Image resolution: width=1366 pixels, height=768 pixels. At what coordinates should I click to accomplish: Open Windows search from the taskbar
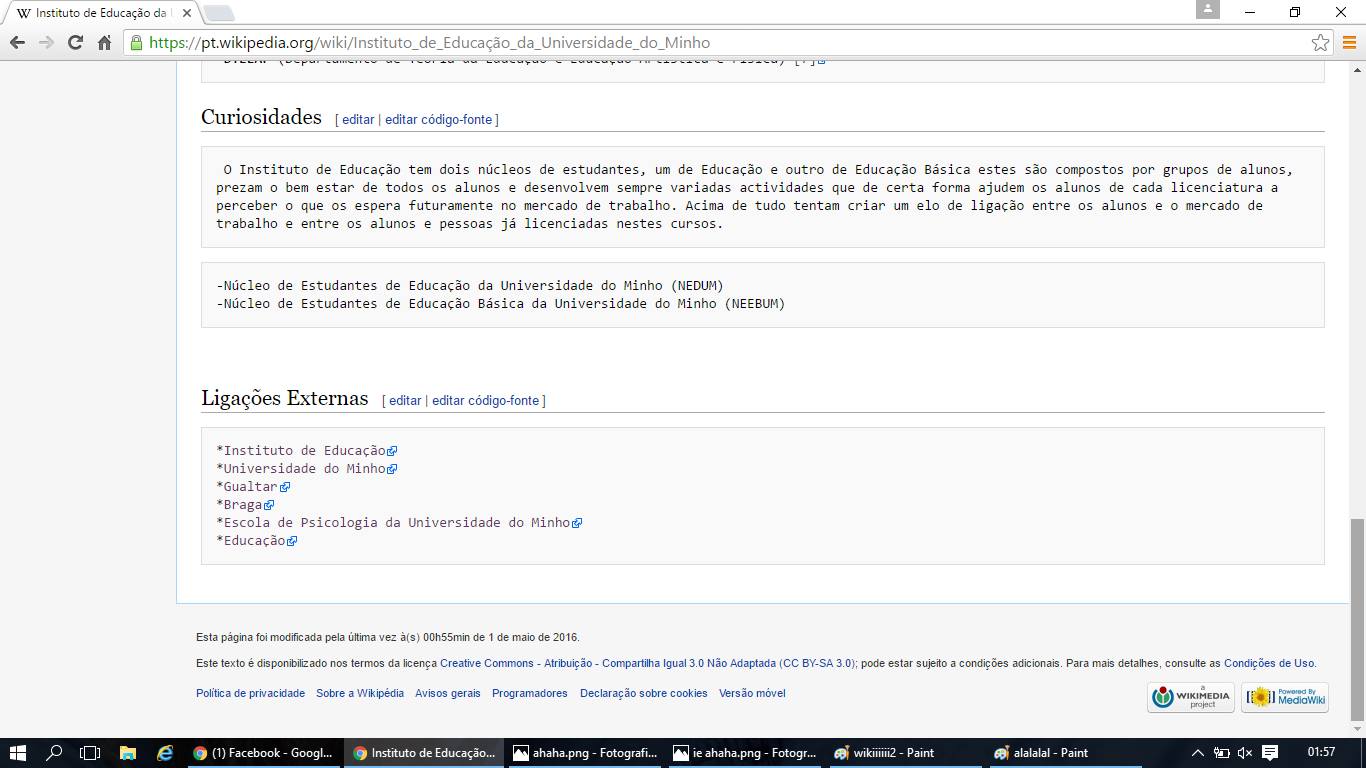coord(54,753)
